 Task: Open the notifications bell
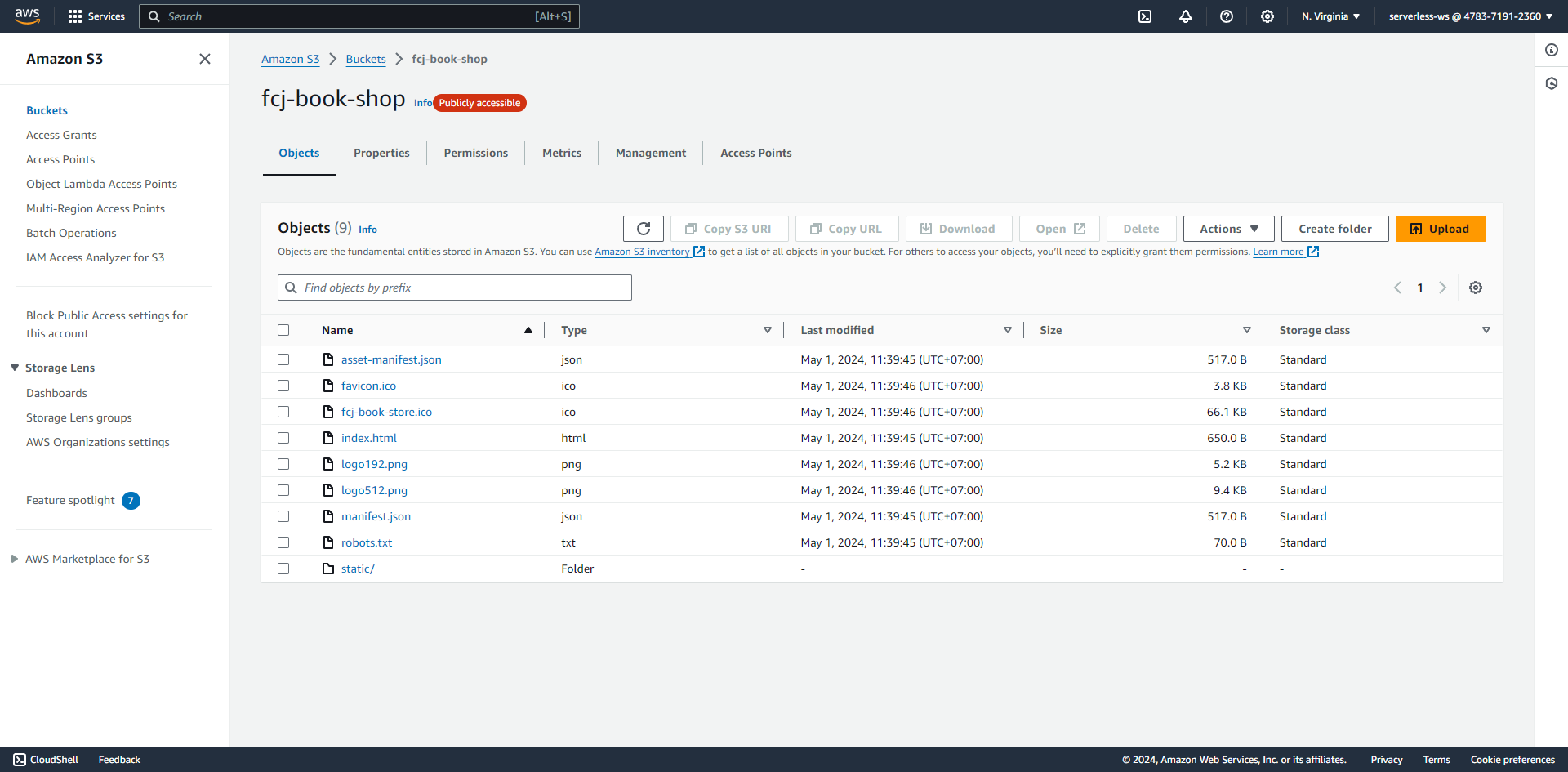click(1186, 16)
